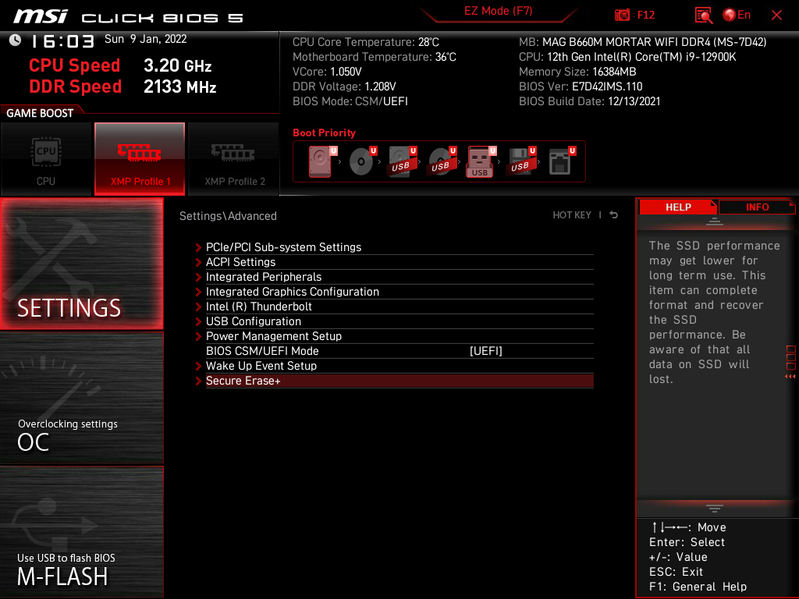Enable XMP Profile 2
Screen dimensions: 799x599
click(234, 159)
